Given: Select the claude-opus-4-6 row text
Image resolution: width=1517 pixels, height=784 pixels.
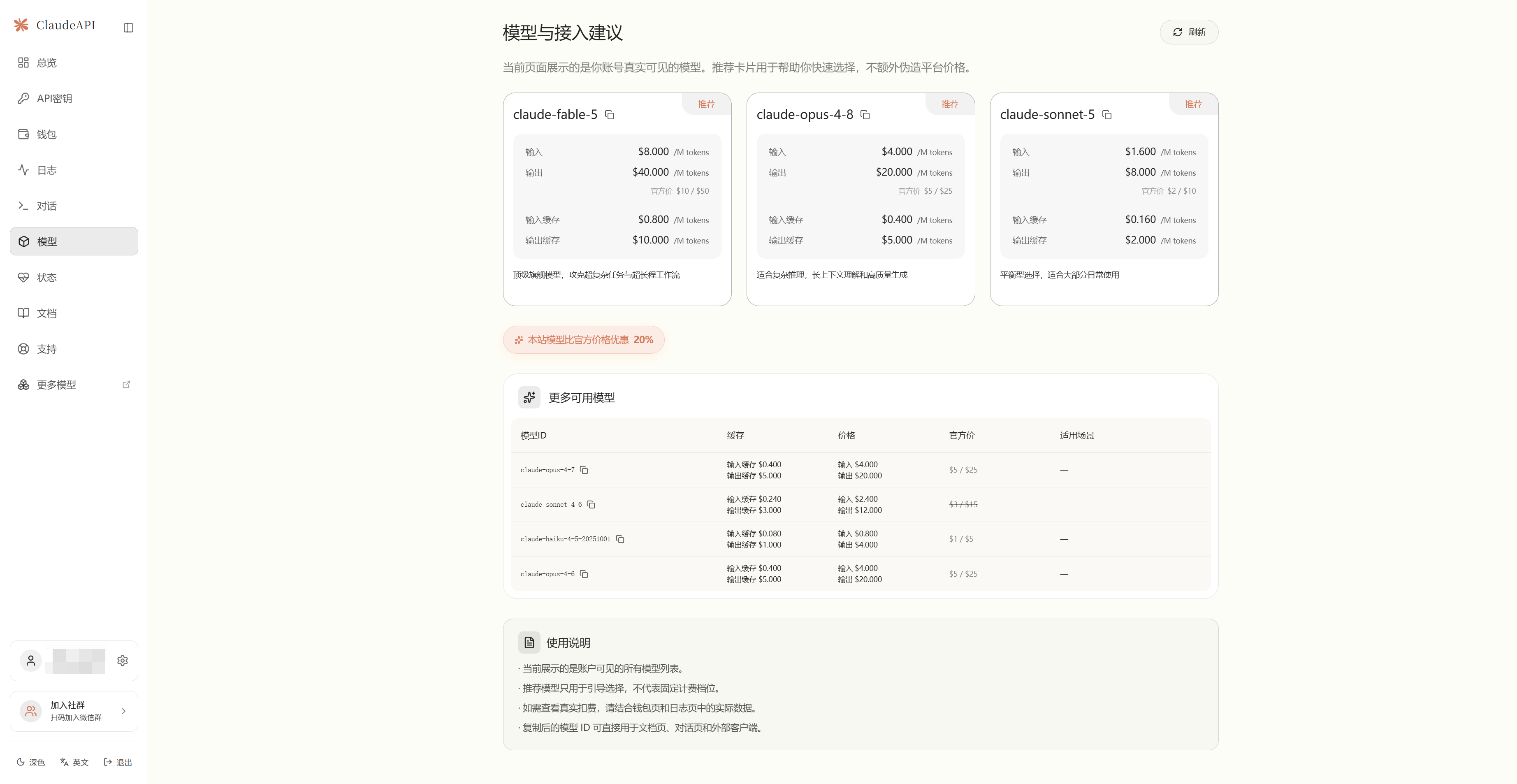Looking at the screenshot, I should tap(547, 574).
